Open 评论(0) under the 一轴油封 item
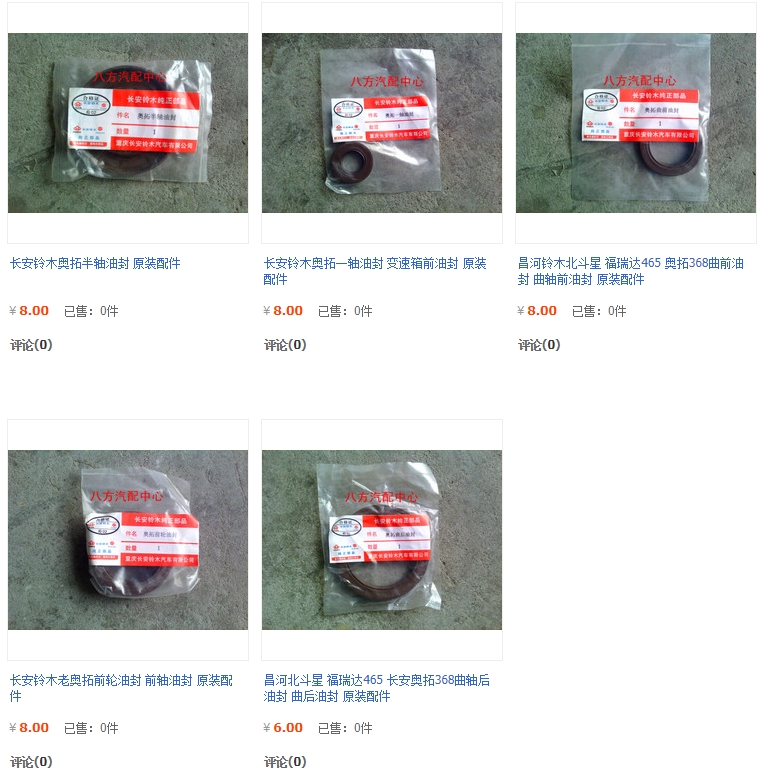 click(x=285, y=345)
